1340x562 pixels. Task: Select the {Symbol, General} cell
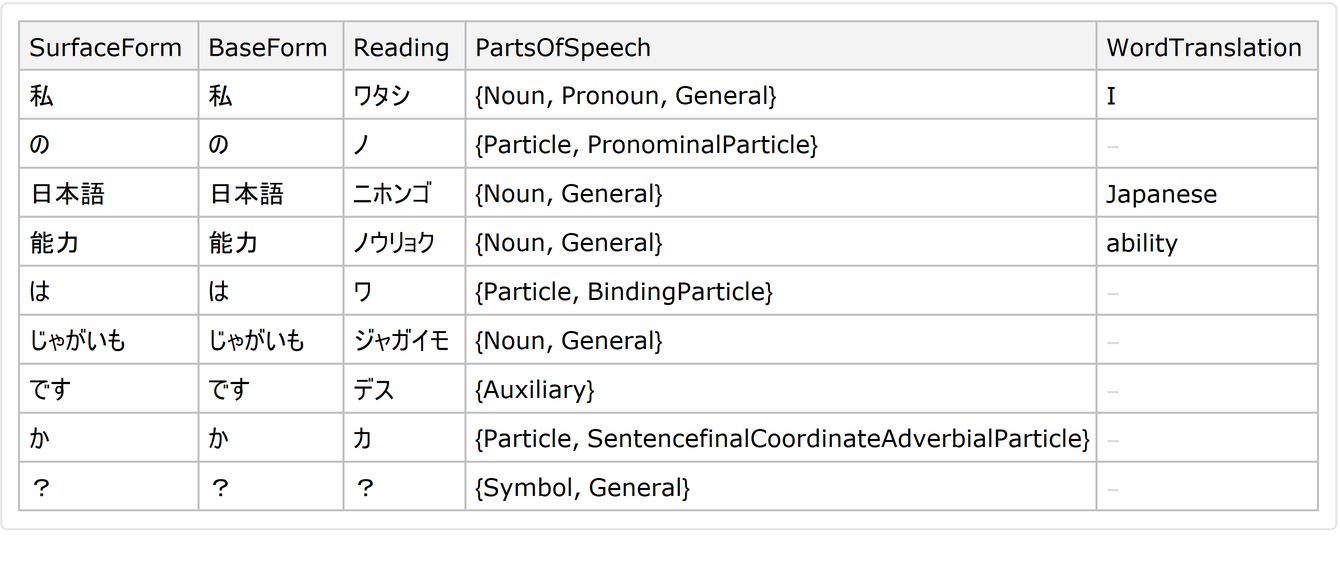click(583, 488)
